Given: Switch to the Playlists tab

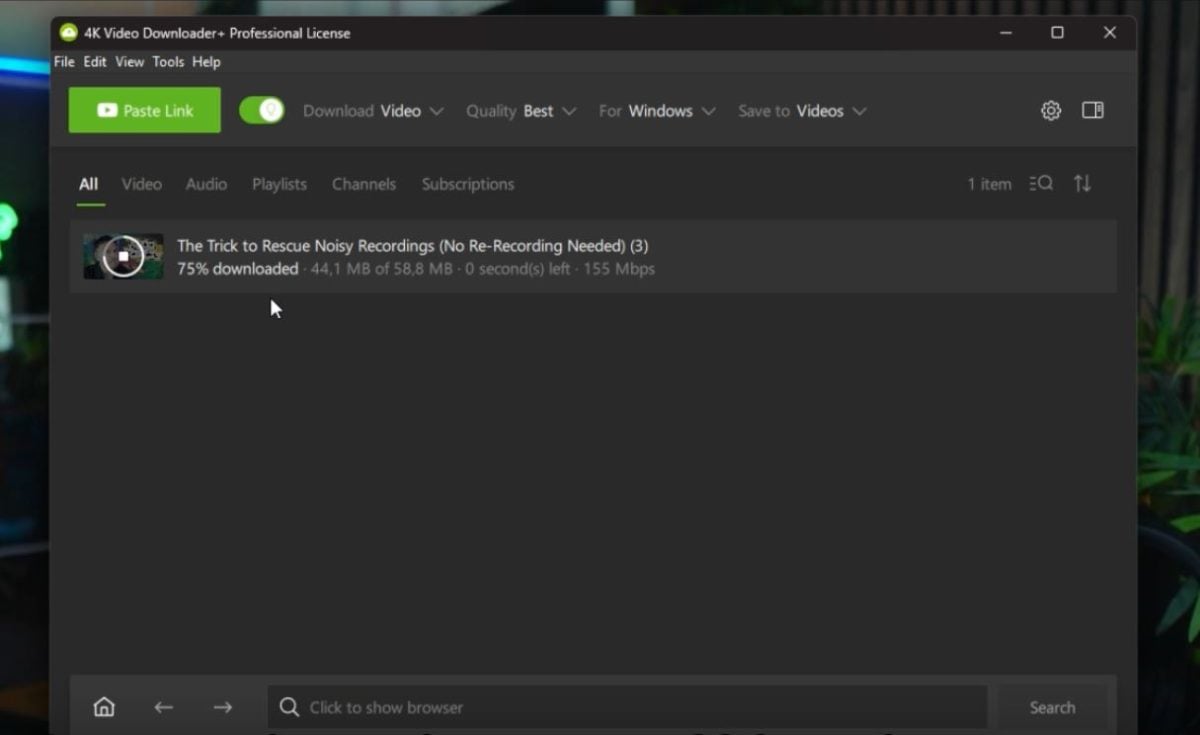Looking at the screenshot, I should coord(280,184).
